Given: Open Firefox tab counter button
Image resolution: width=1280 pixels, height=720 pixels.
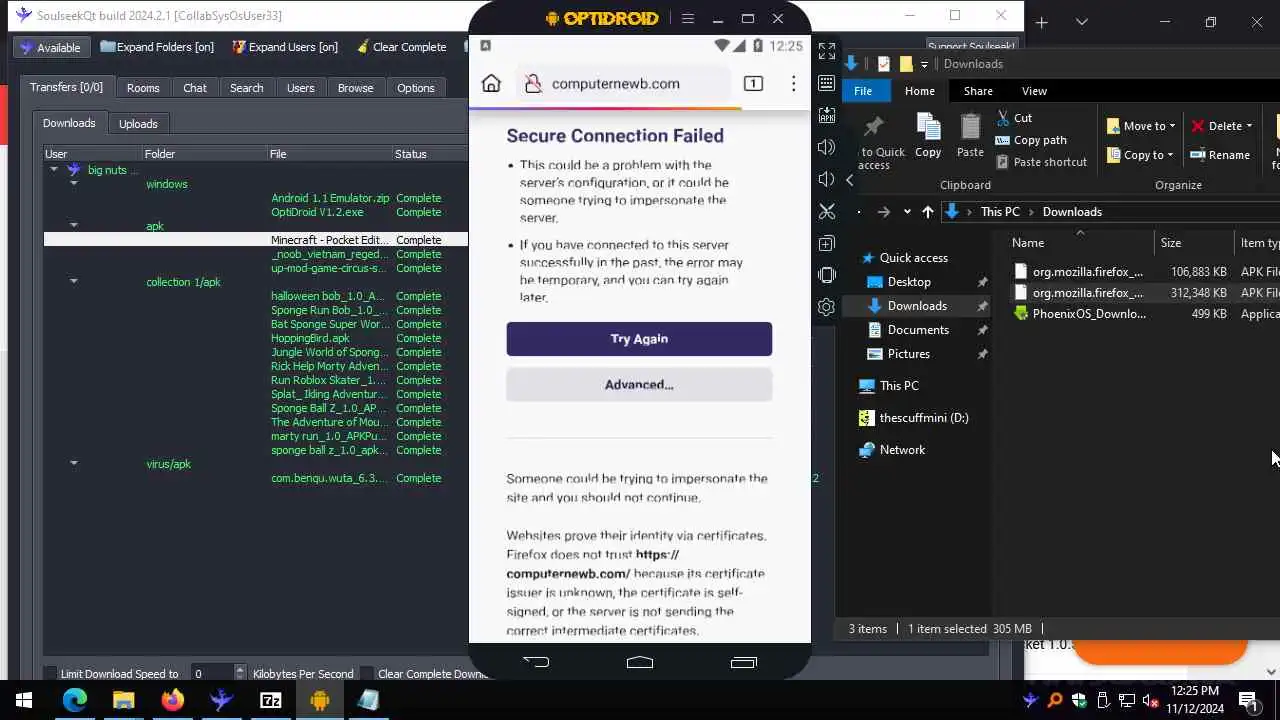Looking at the screenshot, I should [753, 84].
